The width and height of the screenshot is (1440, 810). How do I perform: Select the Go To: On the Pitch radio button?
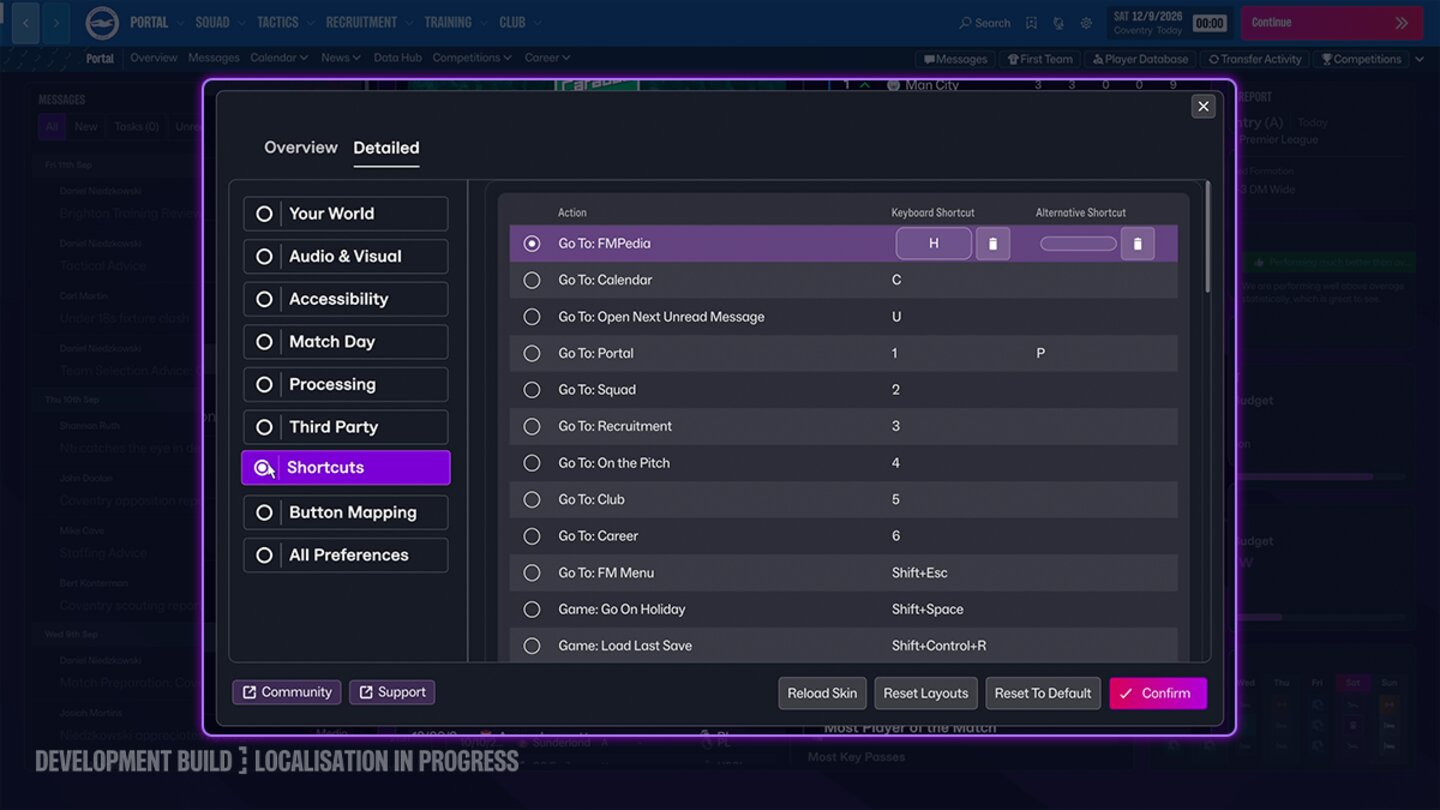pyautogui.click(x=532, y=463)
